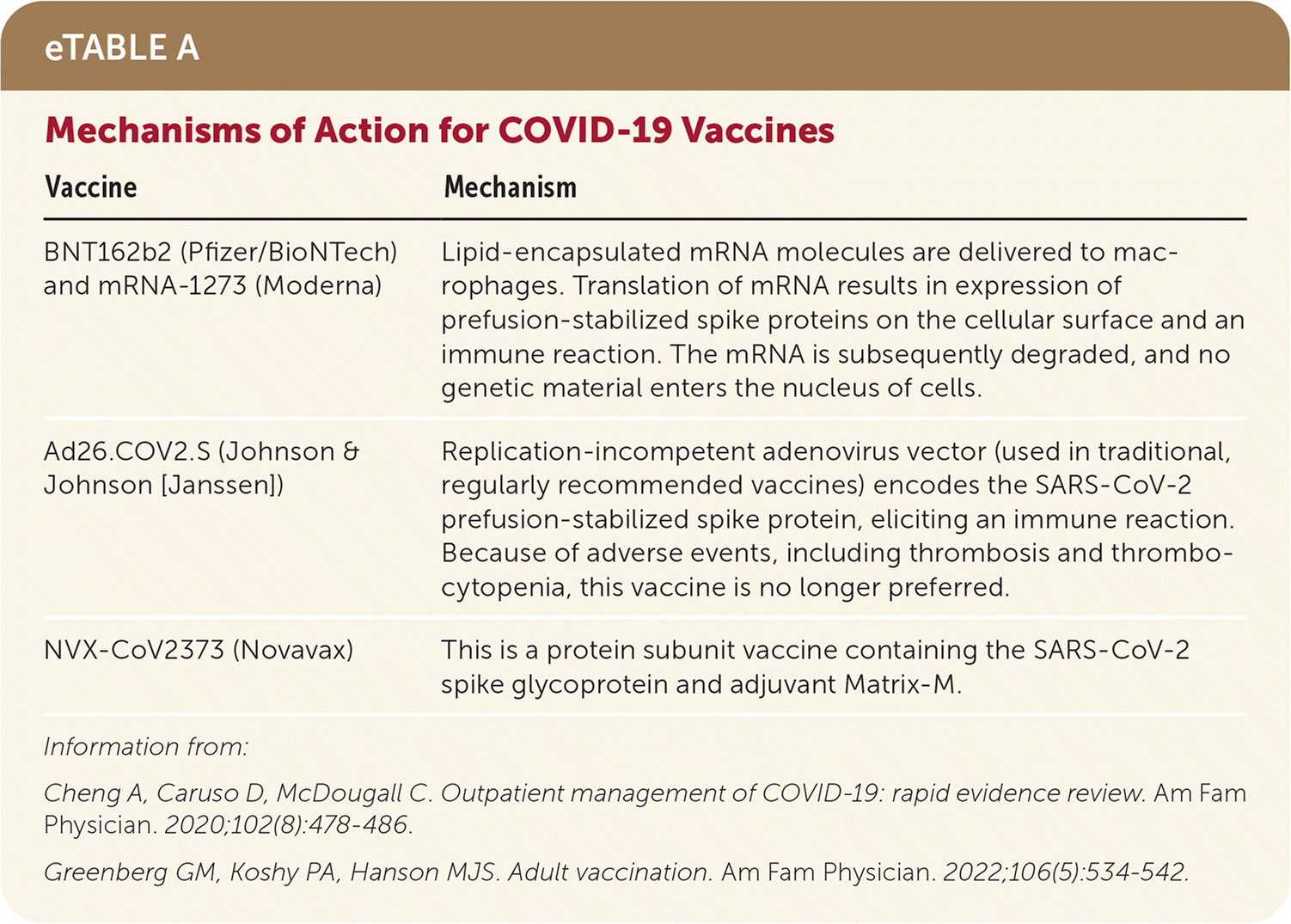1291x924 pixels.
Task: Click the eTABLE A header label
Action: tap(121, 48)
